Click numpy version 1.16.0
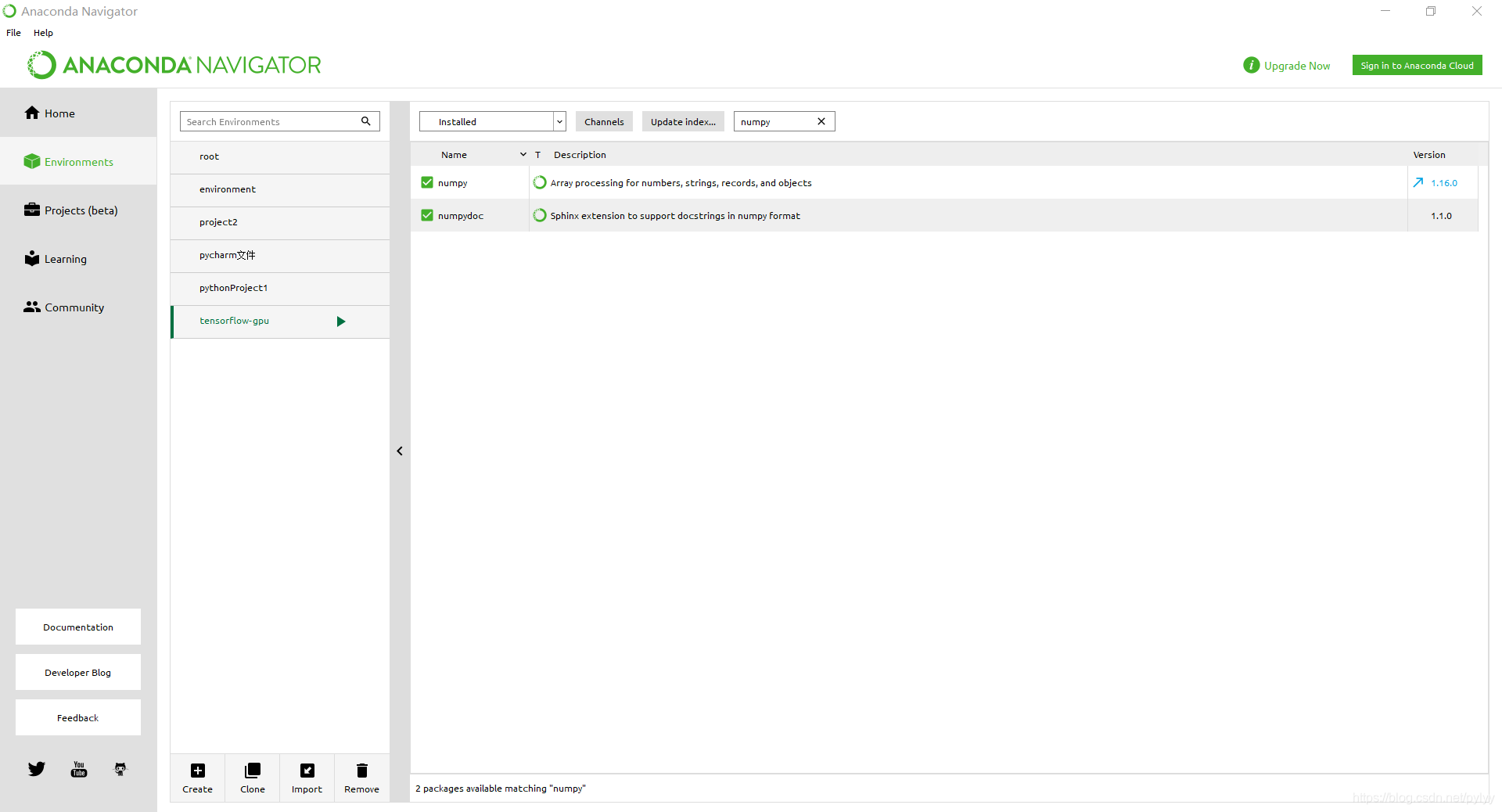The height and width of the screenshot is (812, 1502). (x=1444, y=183)
